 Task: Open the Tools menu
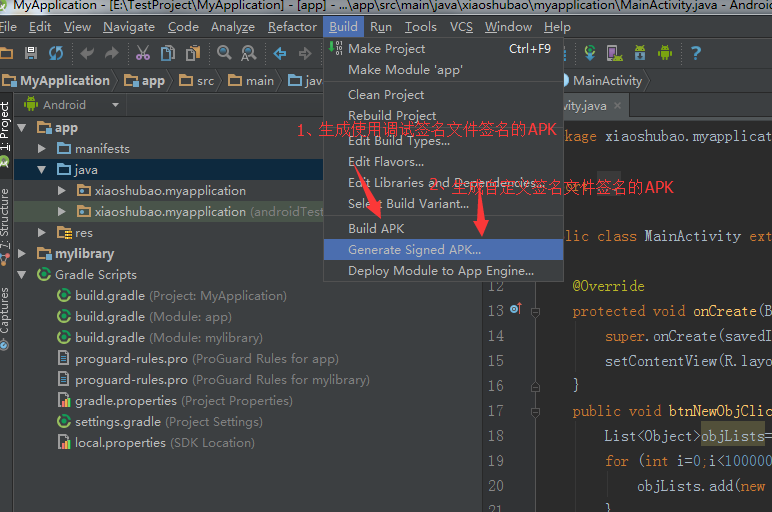pyautogui.click(x=420, y=27)
